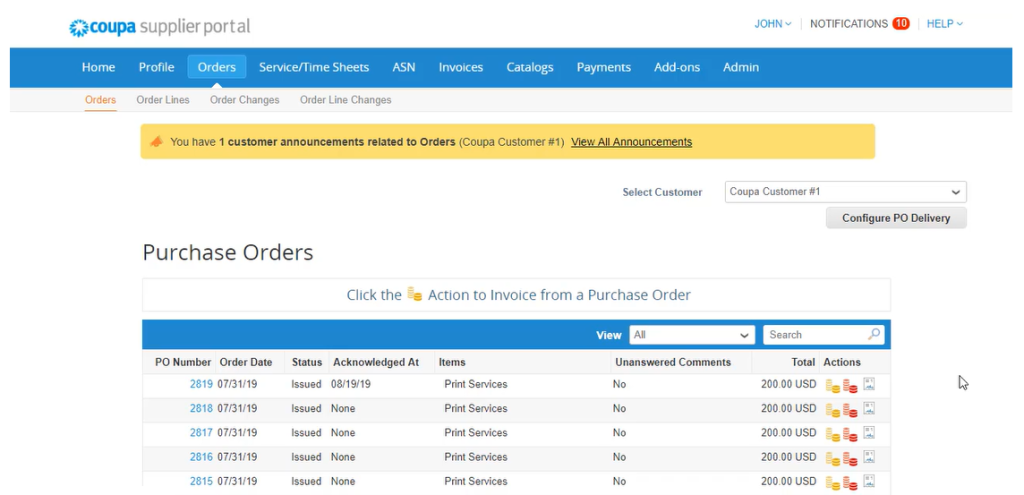Create credit note (red coins) for PO 2818

click(850, 409)
